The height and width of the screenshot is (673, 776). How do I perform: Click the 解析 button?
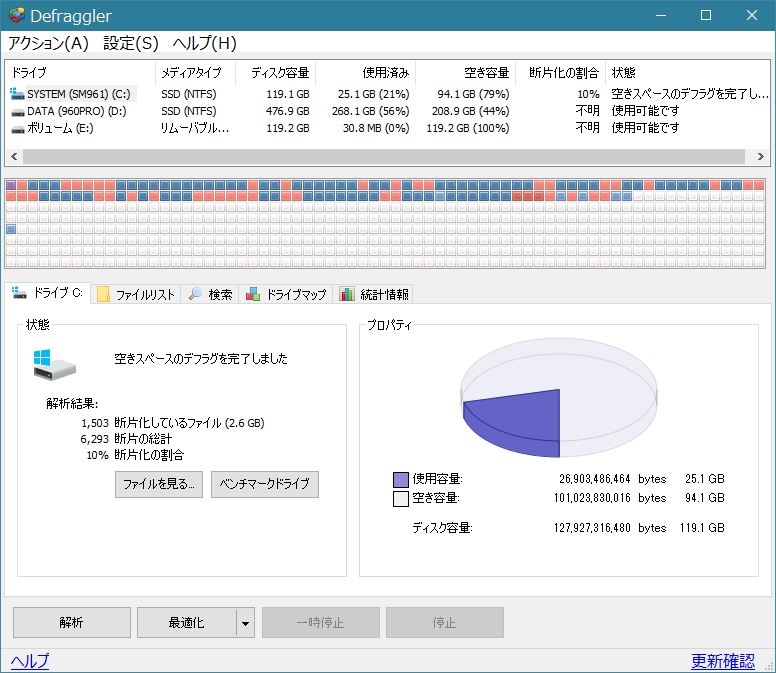click(x=72, y=623)
